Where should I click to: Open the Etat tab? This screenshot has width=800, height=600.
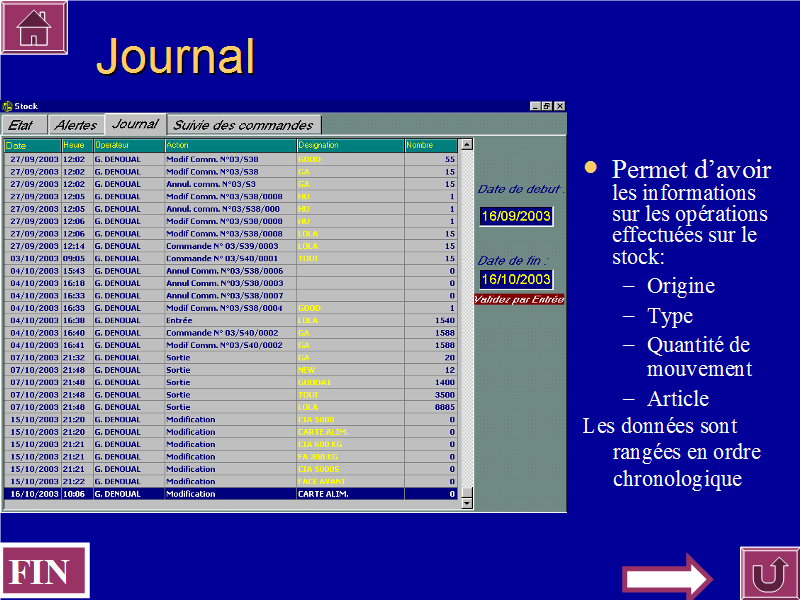[x=24, y=125]
